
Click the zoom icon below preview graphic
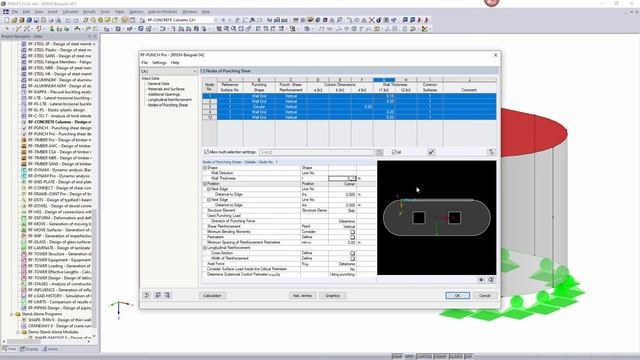[x=491, y=280]
